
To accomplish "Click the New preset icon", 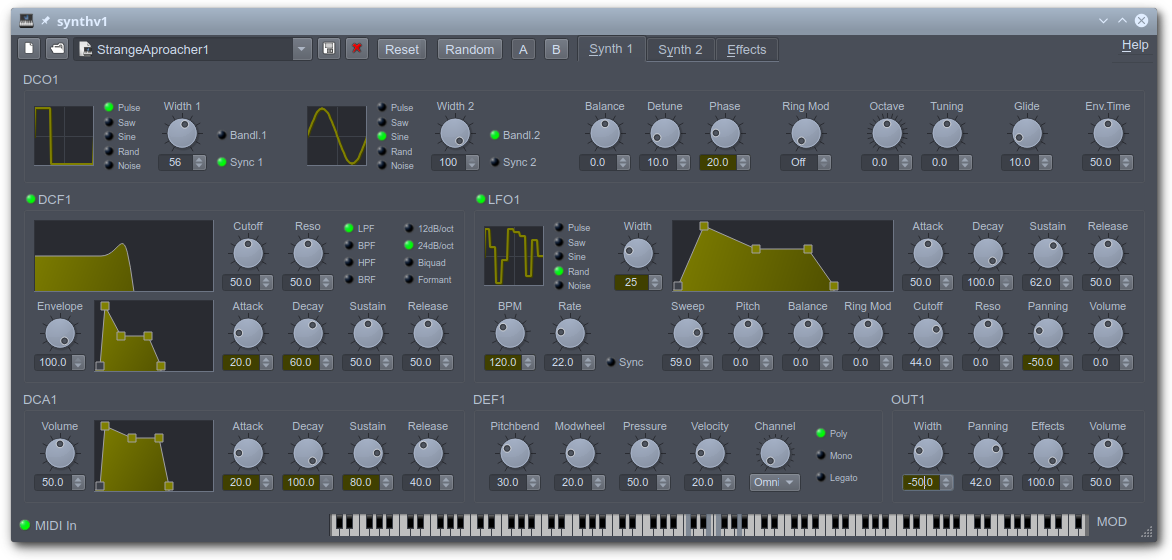I will 29,49.
